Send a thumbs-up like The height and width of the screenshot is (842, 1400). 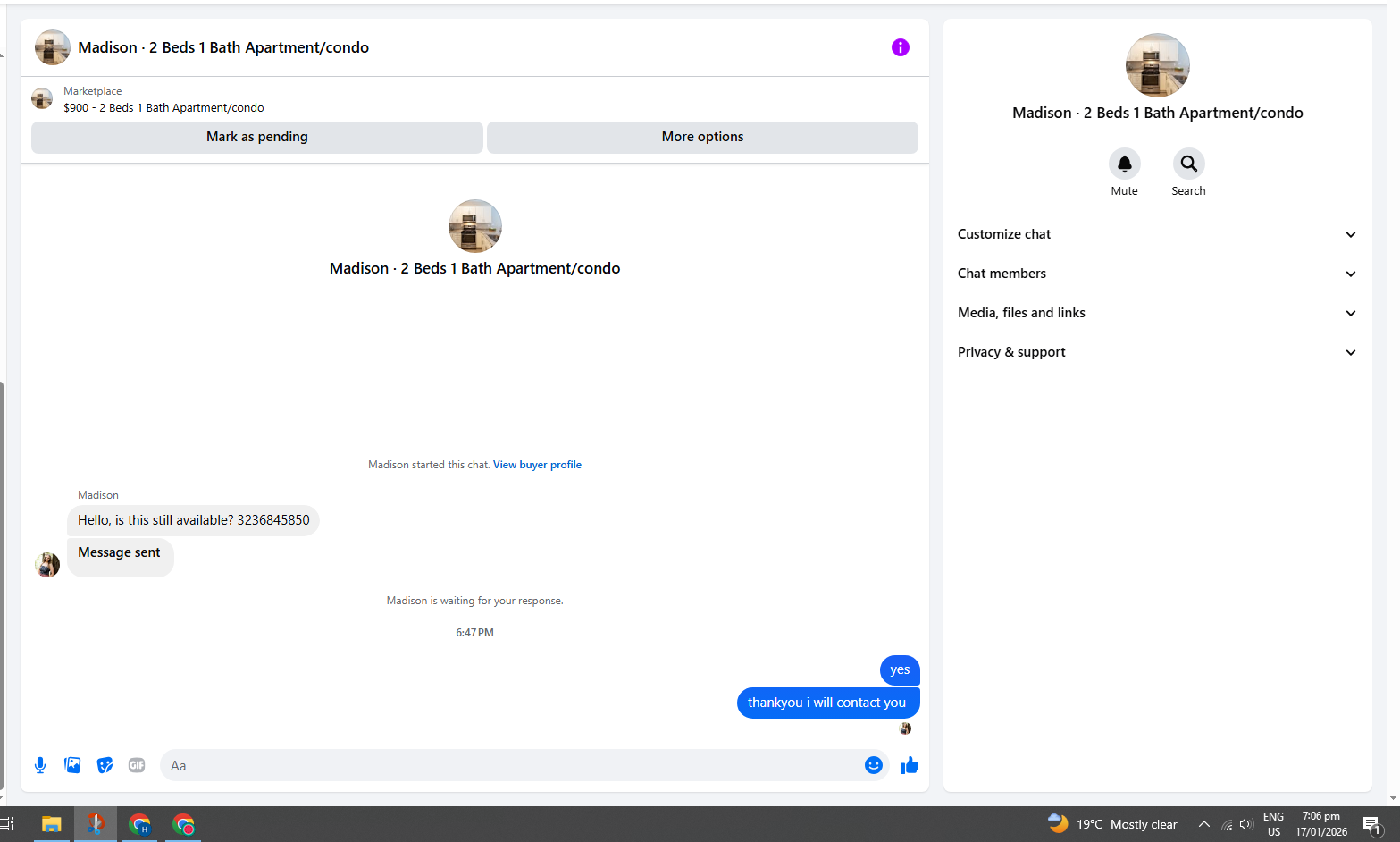(x=910, y=765)
